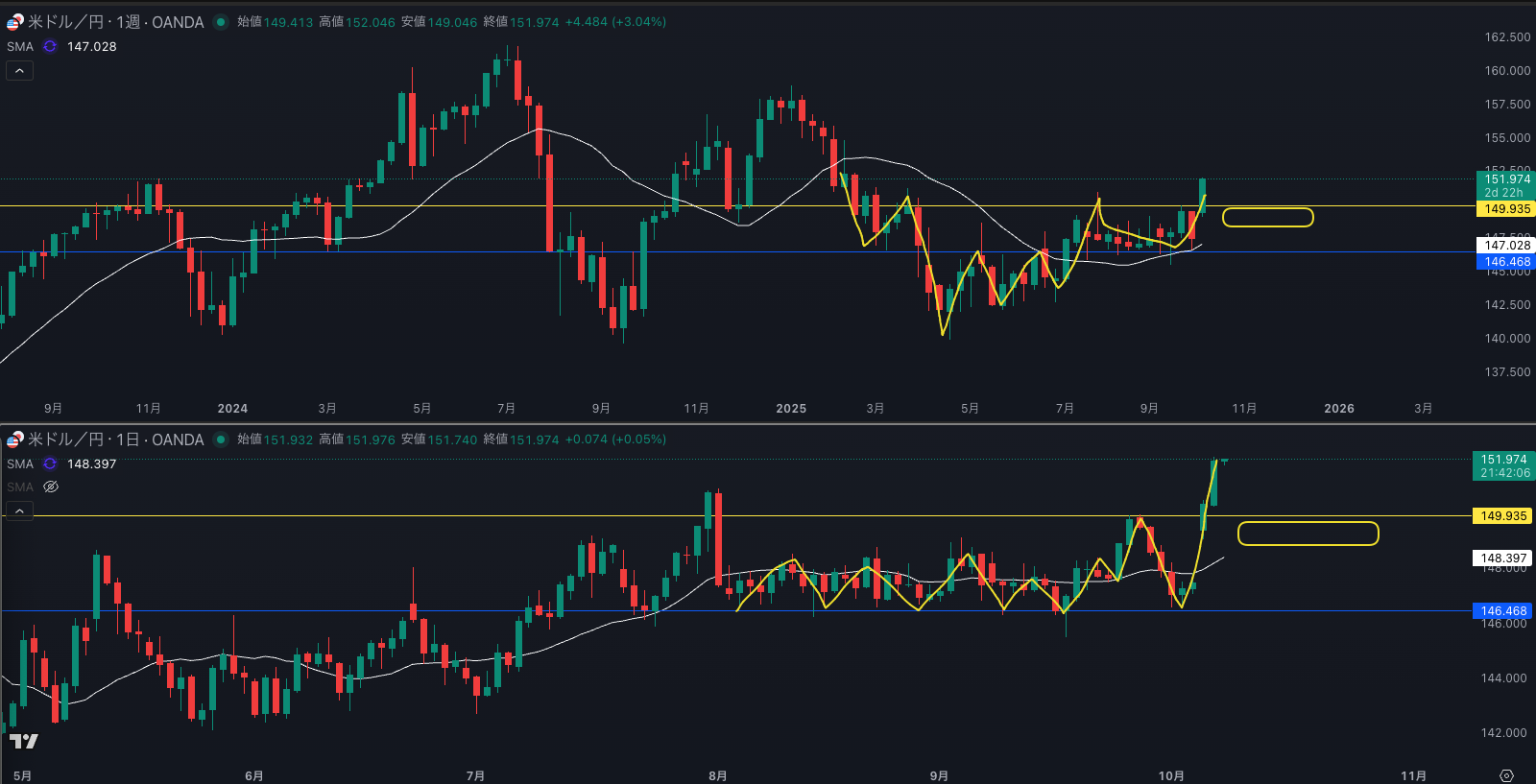Open chart settings hexagon gear icon

1506,775
